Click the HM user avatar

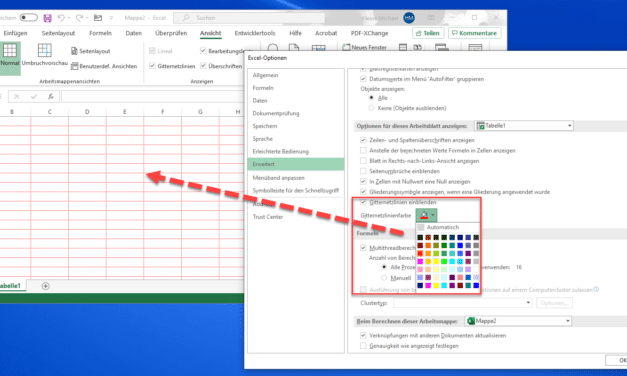(409, 18)
